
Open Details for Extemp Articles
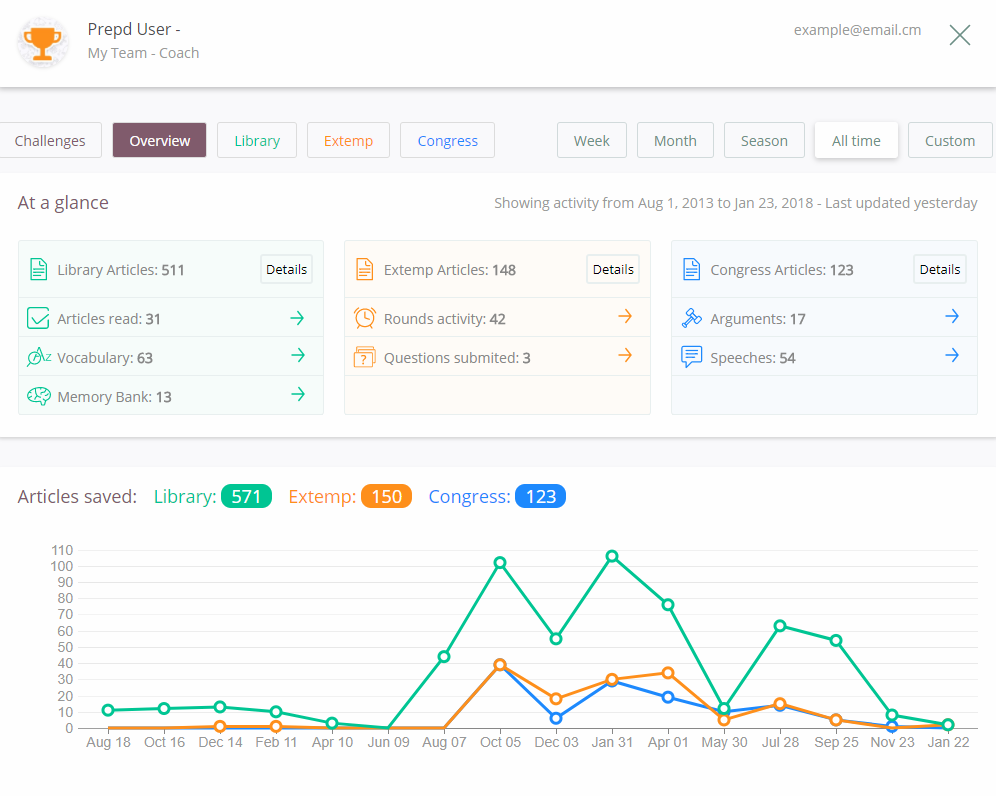coord(613,269)
